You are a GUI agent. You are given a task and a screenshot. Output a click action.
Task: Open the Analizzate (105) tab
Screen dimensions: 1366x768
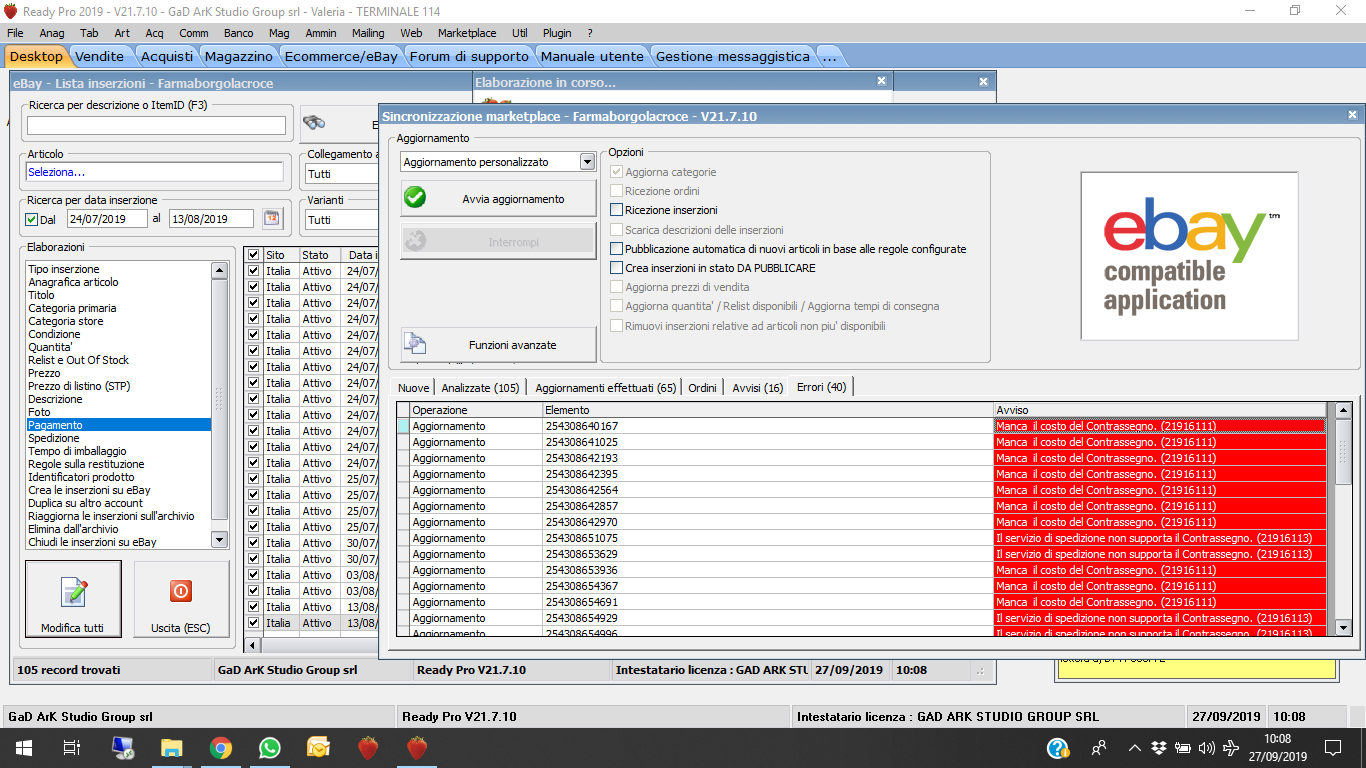click(x=480, y=388)
